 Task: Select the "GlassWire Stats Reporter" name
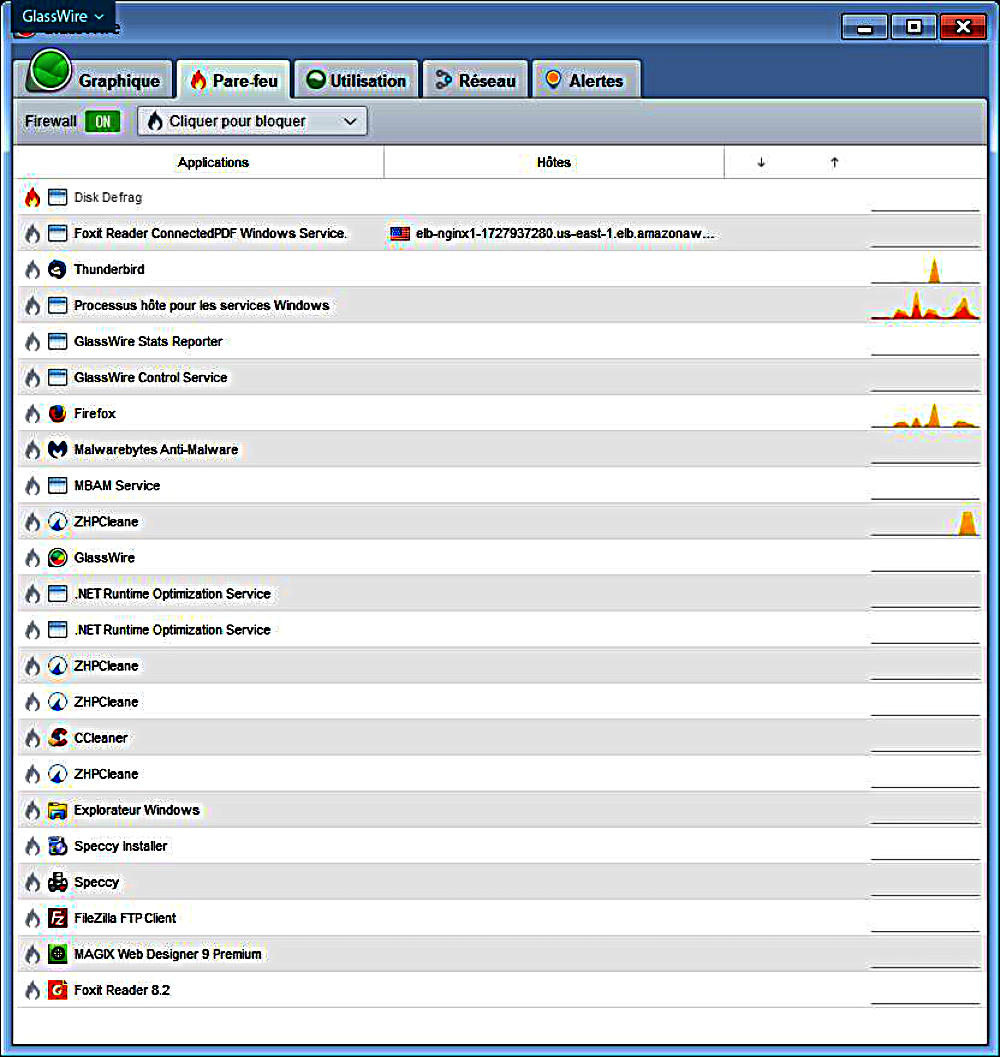[x=148, y=341]
